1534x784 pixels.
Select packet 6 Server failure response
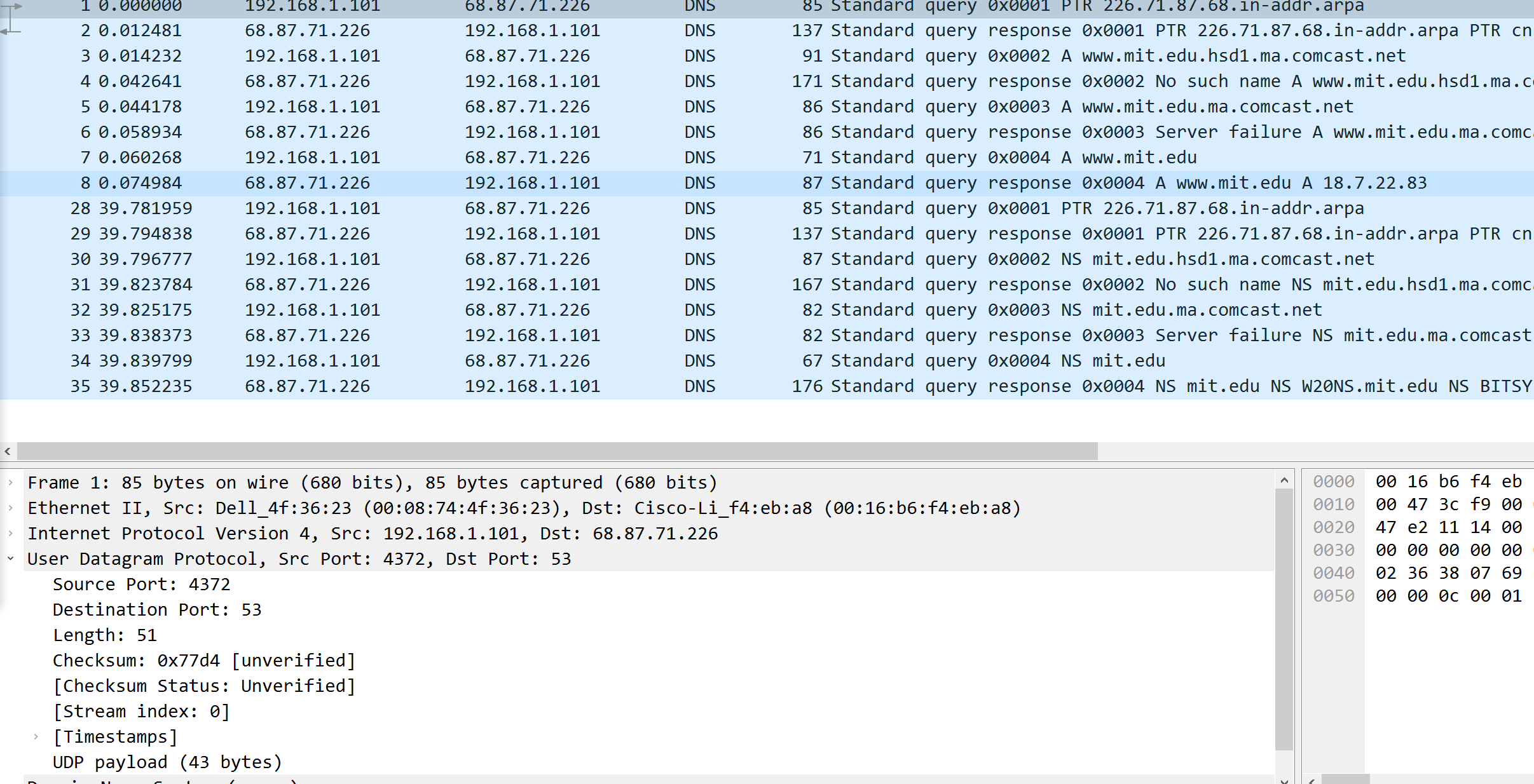(767, 132)
